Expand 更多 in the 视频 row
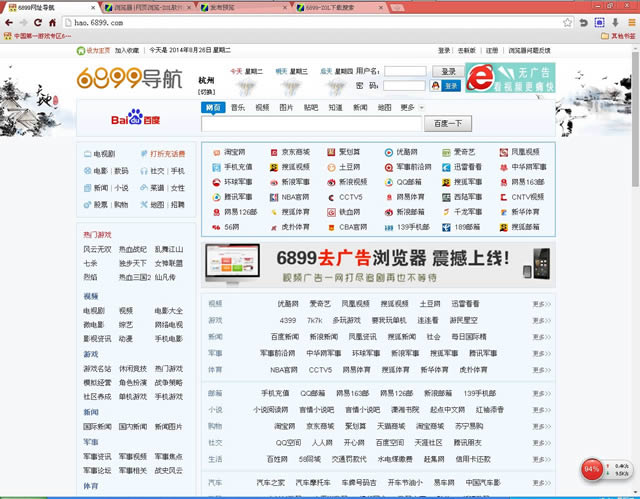 tap(542, 304)
